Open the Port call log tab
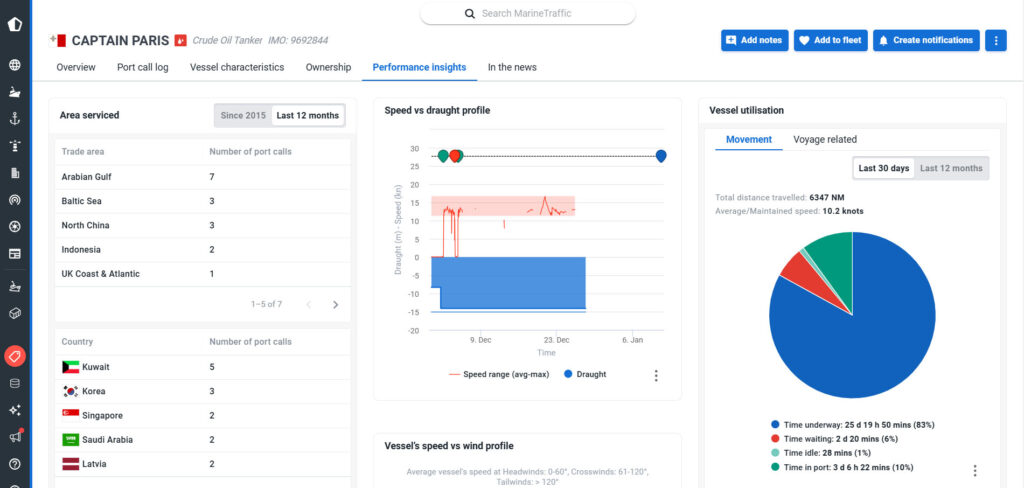The image size is (1024, 488). (142, 67)
